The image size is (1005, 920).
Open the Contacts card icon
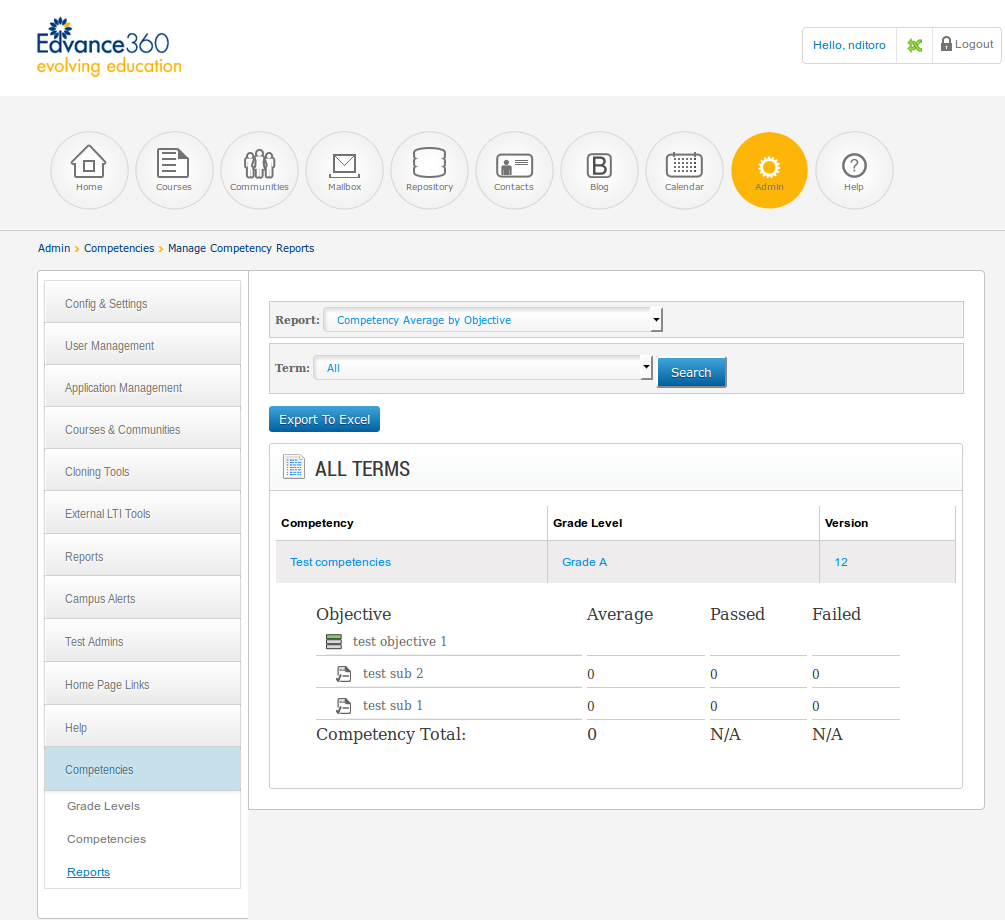pos(514,170)
